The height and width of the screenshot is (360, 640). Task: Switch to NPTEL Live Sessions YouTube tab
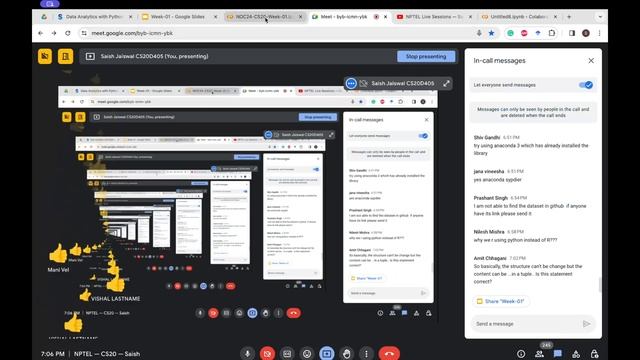click(433, 17)
